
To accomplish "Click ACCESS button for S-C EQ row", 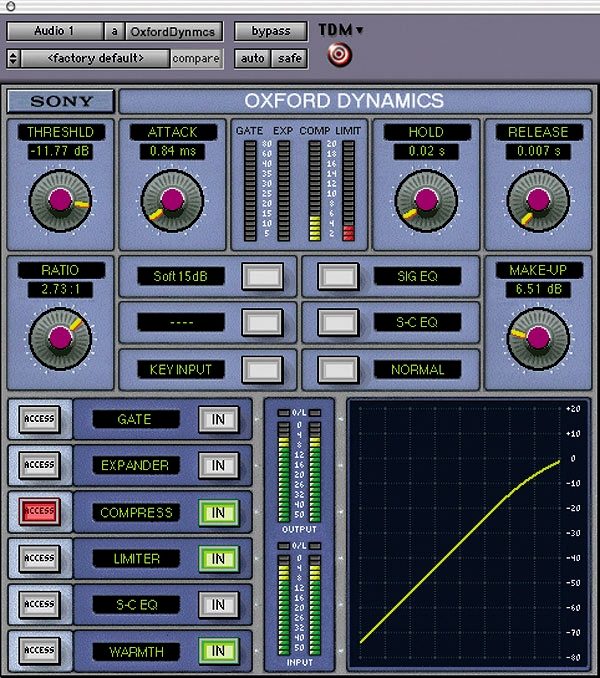I will pos(39,604).
